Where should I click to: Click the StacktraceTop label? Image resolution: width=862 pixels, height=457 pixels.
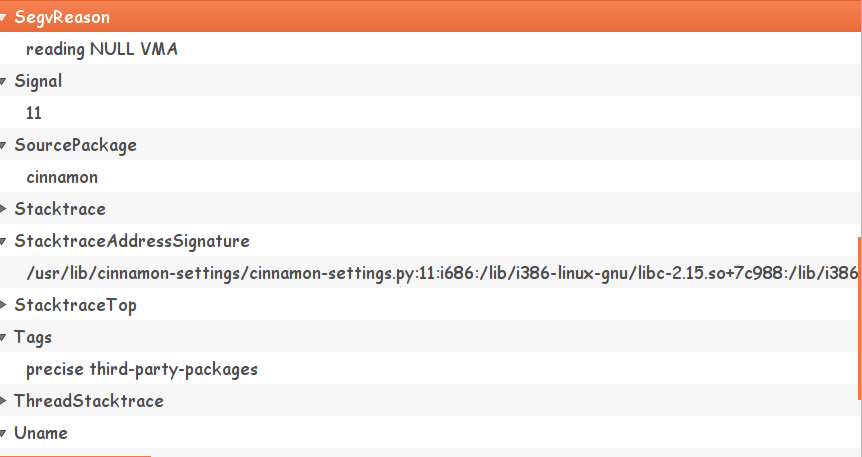pos(75,305)
